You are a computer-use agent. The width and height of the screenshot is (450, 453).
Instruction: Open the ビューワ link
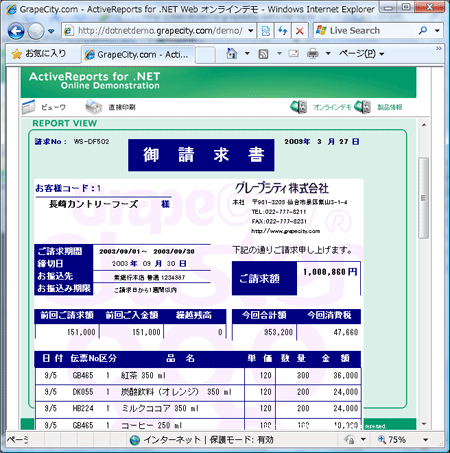(x=53, y=107)
